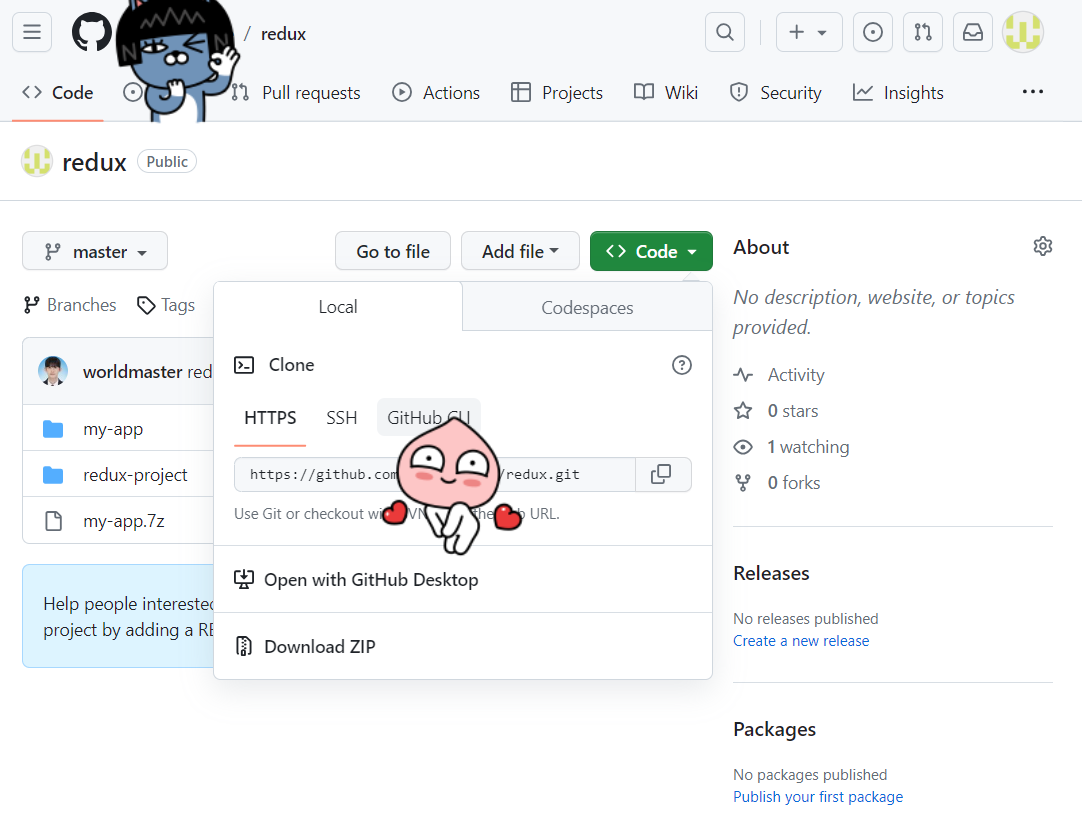Open the Actions tab

click(436, 93)
